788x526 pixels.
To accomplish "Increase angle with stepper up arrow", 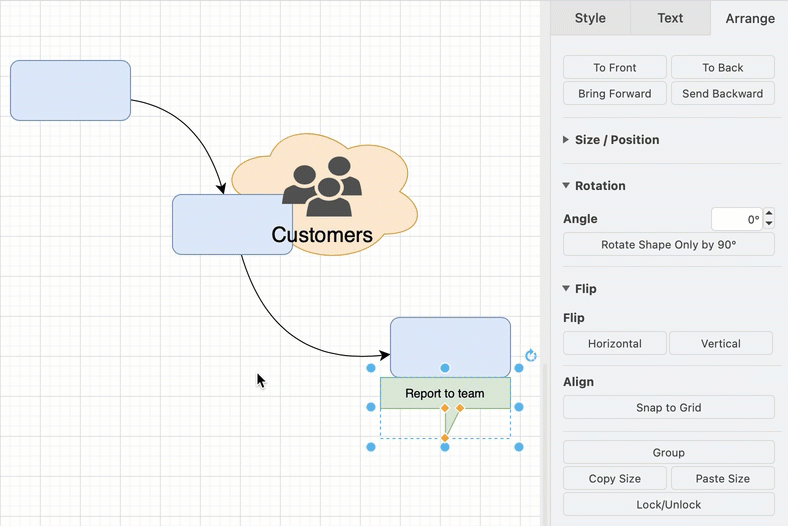I will tap(769, 214).
